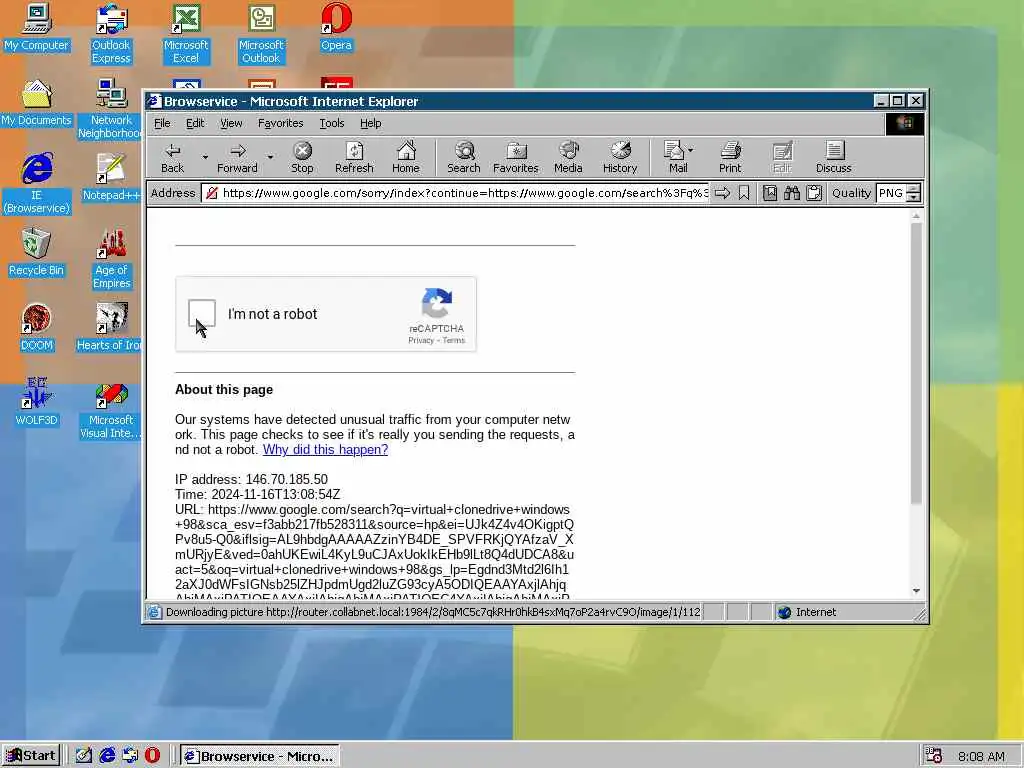Click the page scrollbar up arrow
Screen dimensions: 1024x768
916,216
